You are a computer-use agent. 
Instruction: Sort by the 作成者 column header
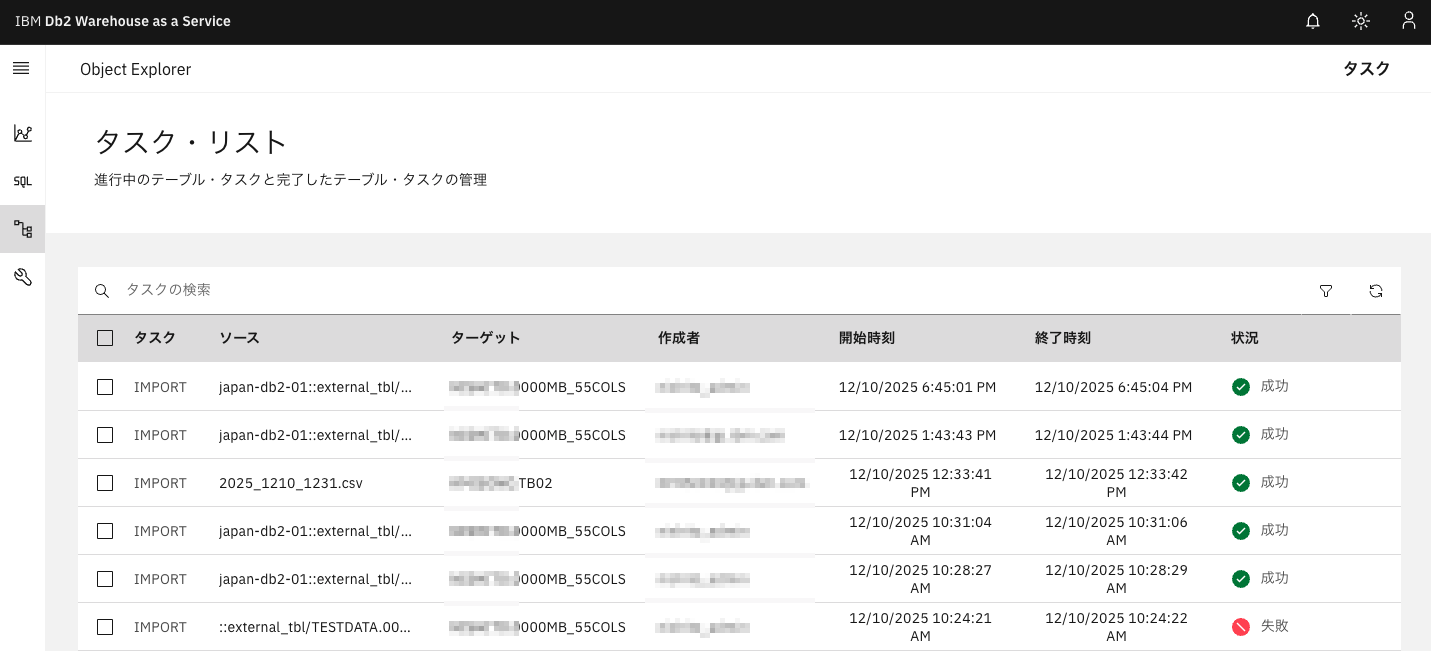(678, 338)
